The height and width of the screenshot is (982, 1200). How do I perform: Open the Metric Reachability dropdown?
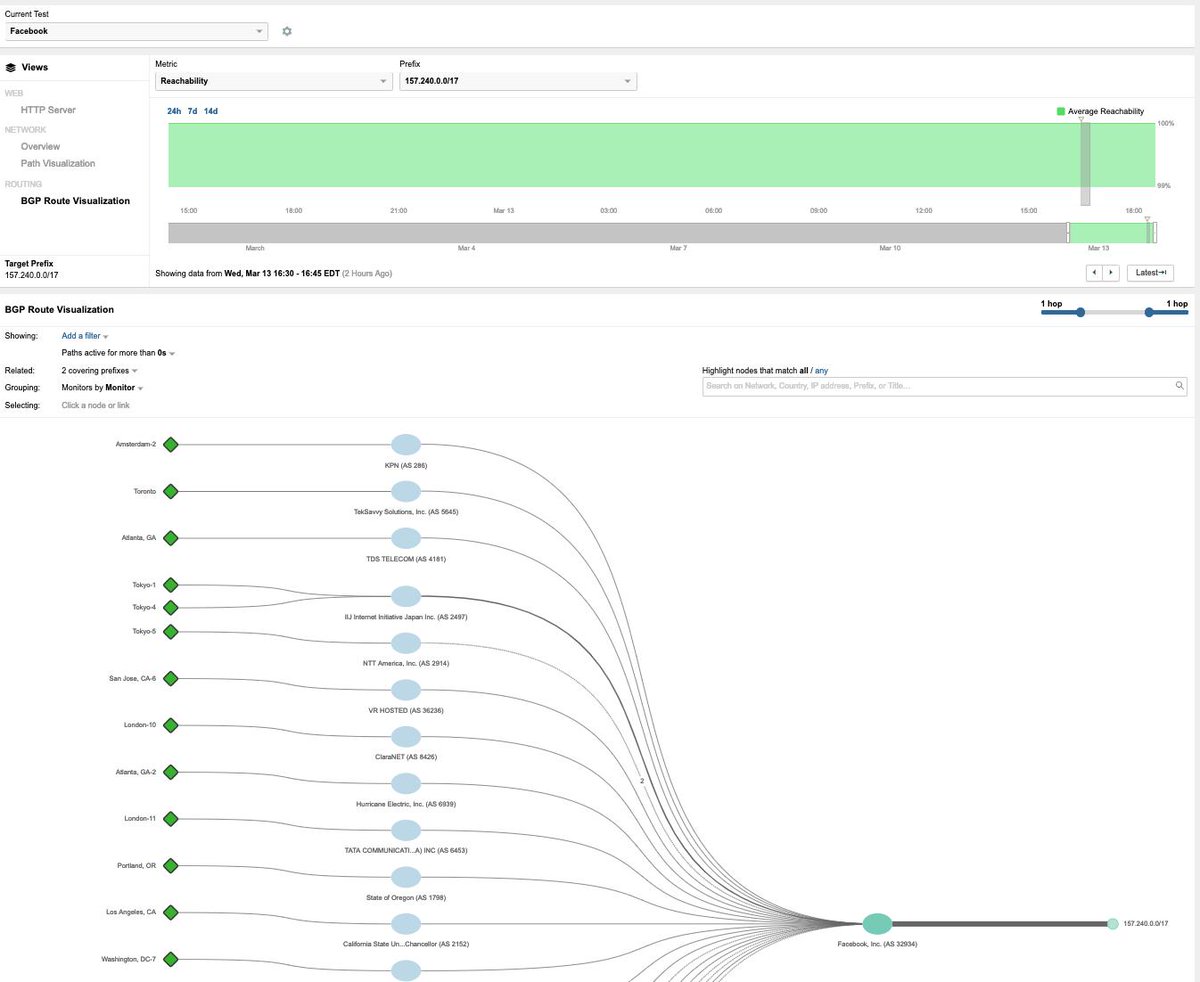coord(274,81)
